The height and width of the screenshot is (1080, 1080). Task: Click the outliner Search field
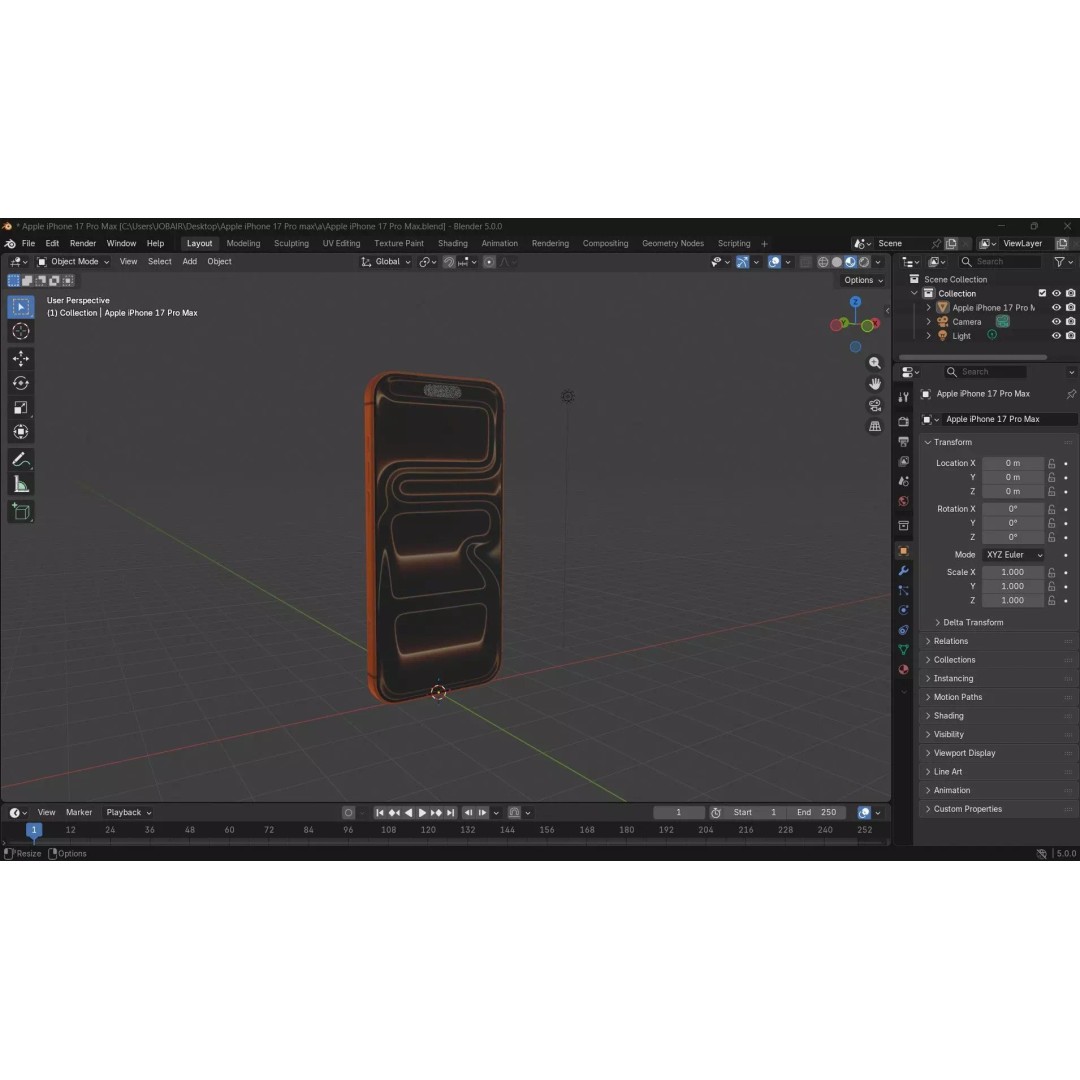(1000, 262)
